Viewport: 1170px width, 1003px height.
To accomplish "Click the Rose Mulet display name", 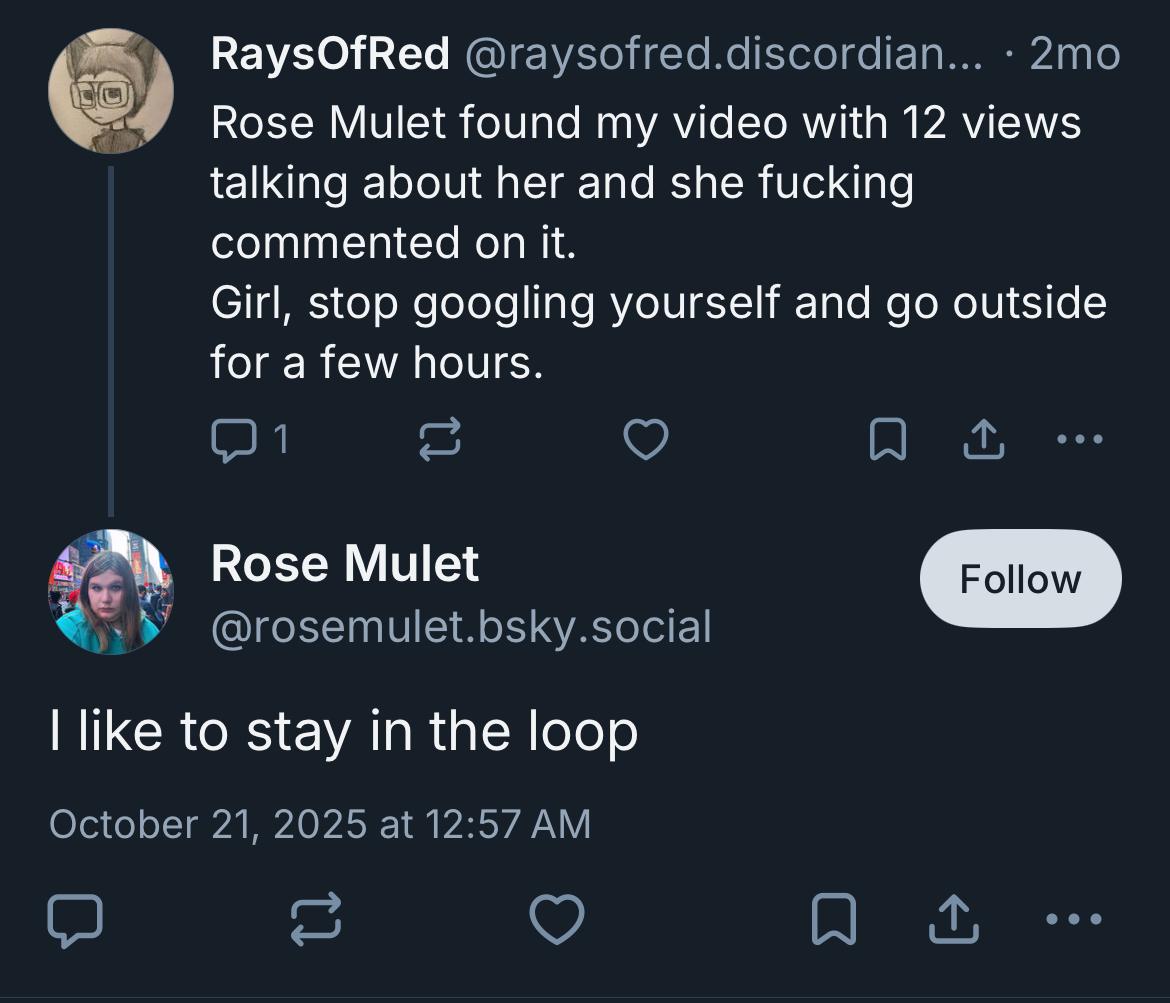I will (x=345, y=564).
